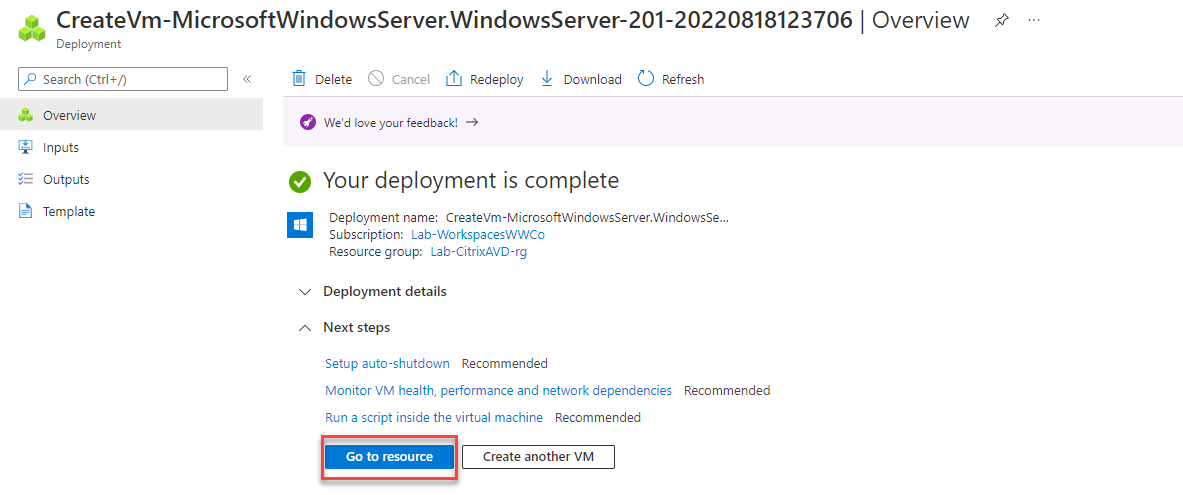Click the Delete trash icon
The height and width of the screenshot is (495, 1183).
(x=299, y=79)
